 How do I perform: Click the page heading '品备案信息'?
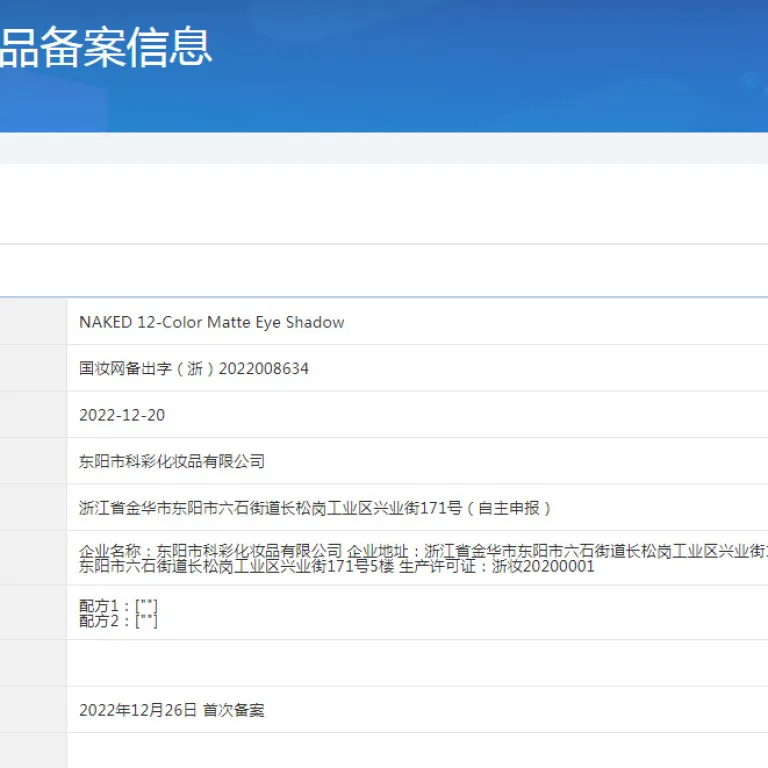[x=105, y=47]
